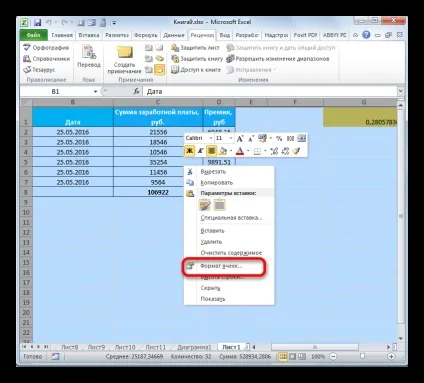Image resolution: width=424 pixels, height=383 pixels.
Task: Select the Лист10 sheet tab
Action: (125, 347)
